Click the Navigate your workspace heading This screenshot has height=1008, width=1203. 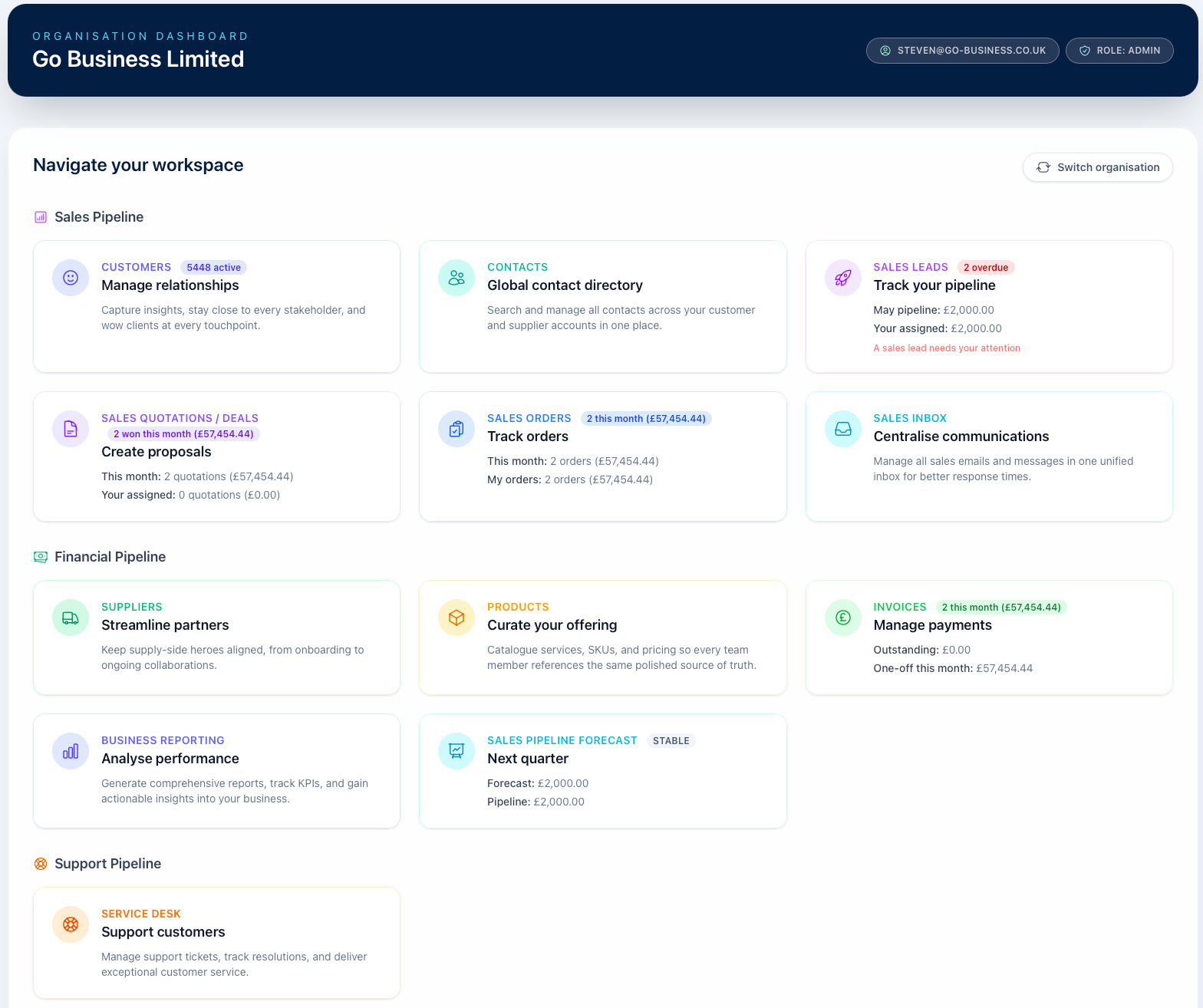[138, 165]
